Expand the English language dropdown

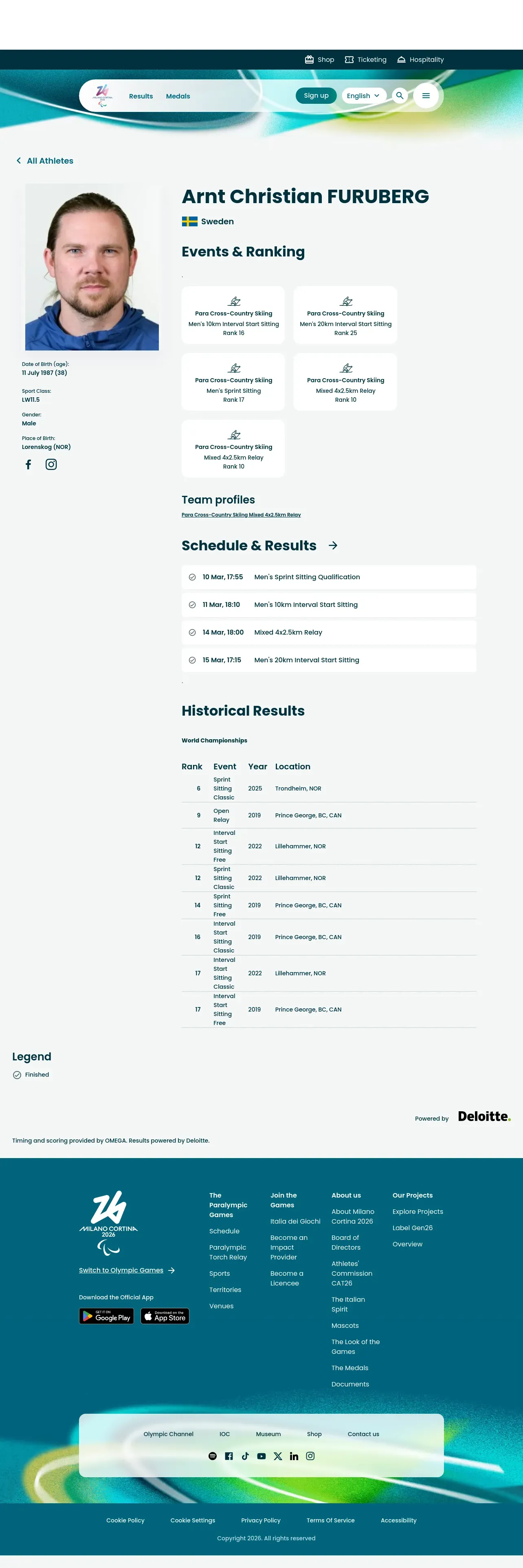[x=363, y=96]
